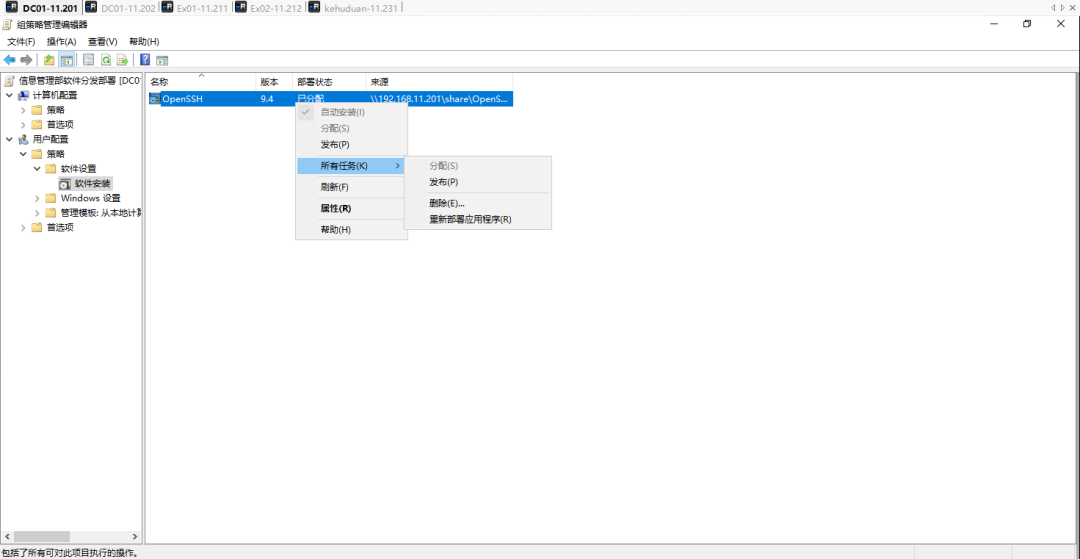
Task: Choose 帮助(H) in the context menu
Action: tap(351, 230)
